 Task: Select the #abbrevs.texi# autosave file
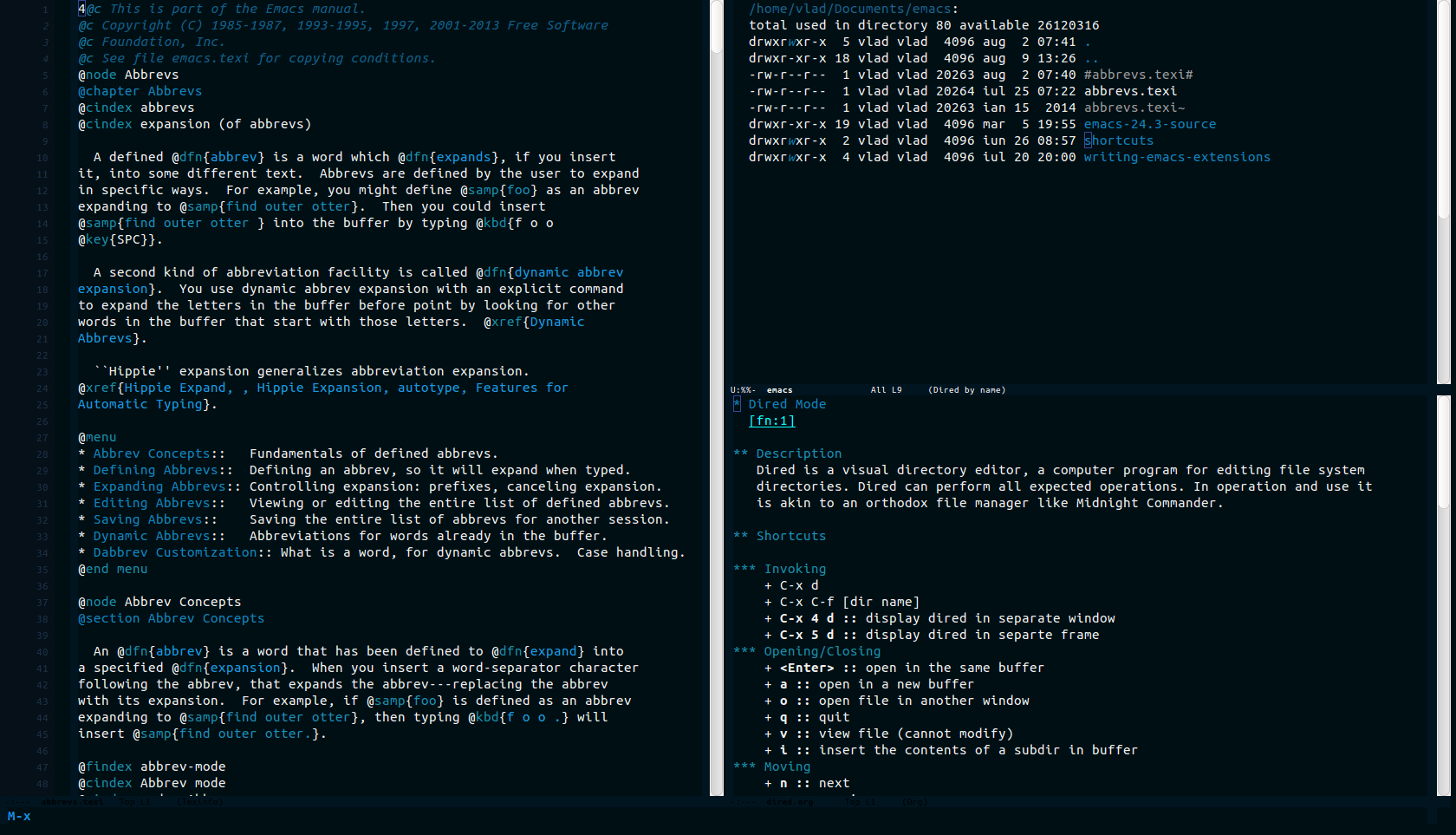[x=1138, y=75]
